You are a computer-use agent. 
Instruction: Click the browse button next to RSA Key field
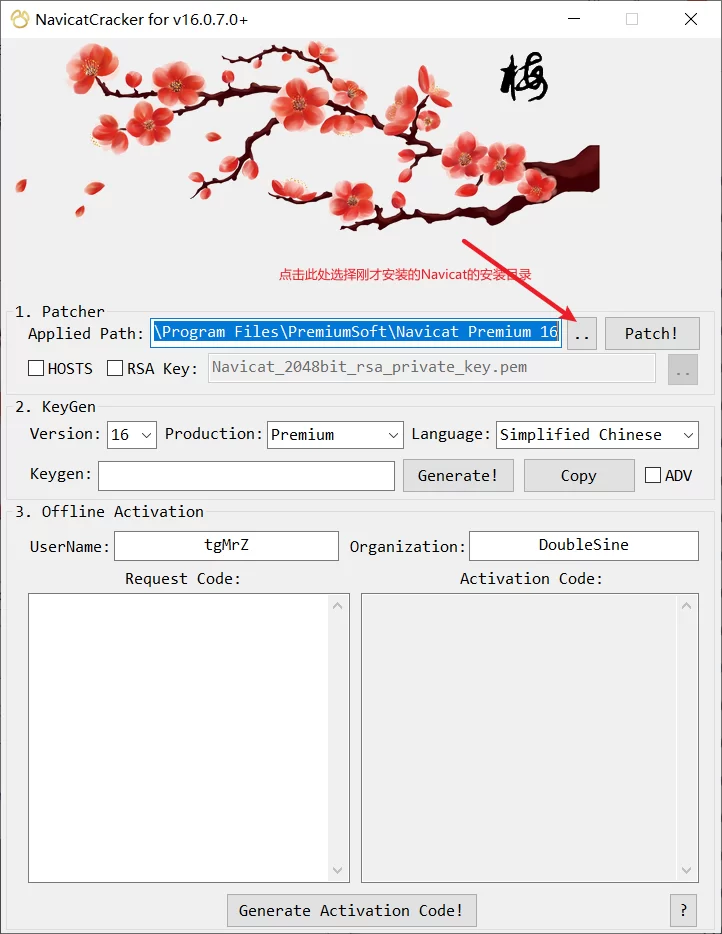(682, 368)
